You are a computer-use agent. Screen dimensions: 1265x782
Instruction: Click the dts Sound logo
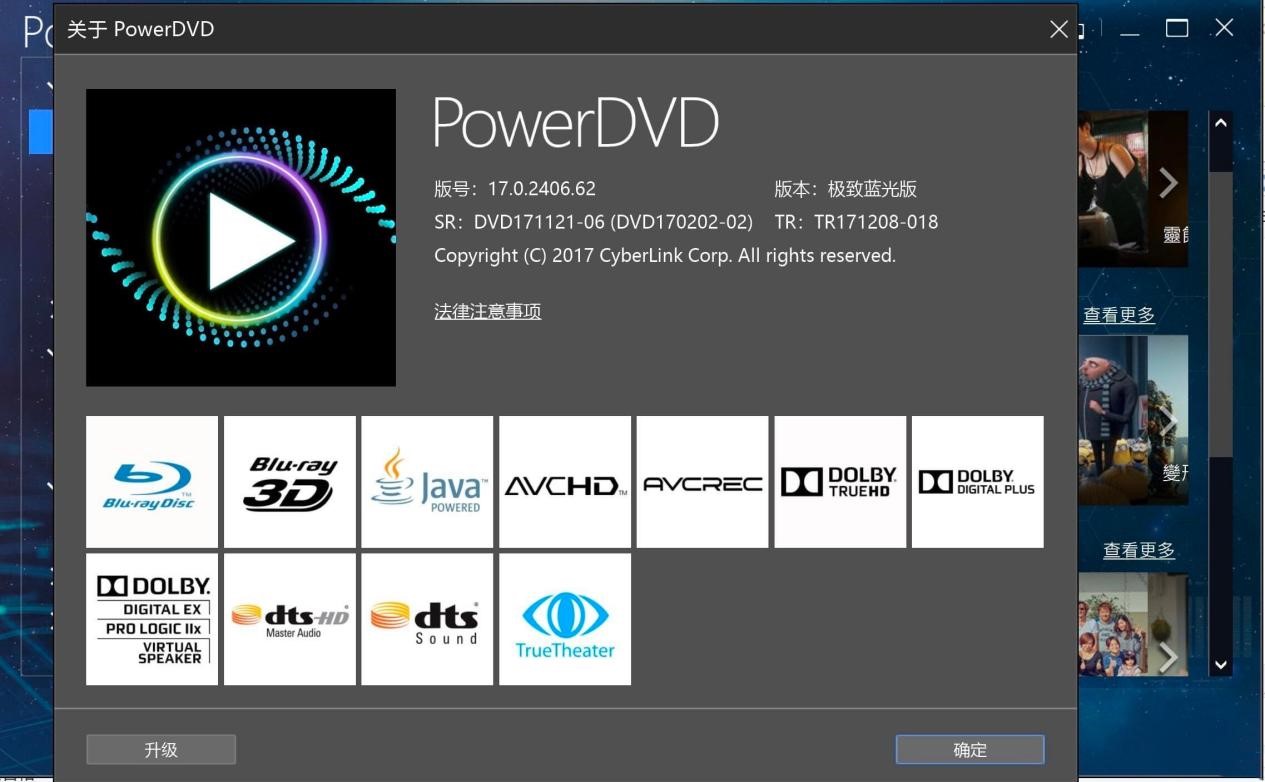427,618
